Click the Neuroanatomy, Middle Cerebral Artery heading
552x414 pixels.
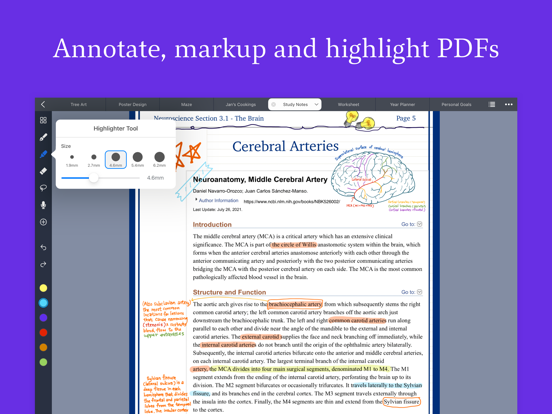pos(260,180)
